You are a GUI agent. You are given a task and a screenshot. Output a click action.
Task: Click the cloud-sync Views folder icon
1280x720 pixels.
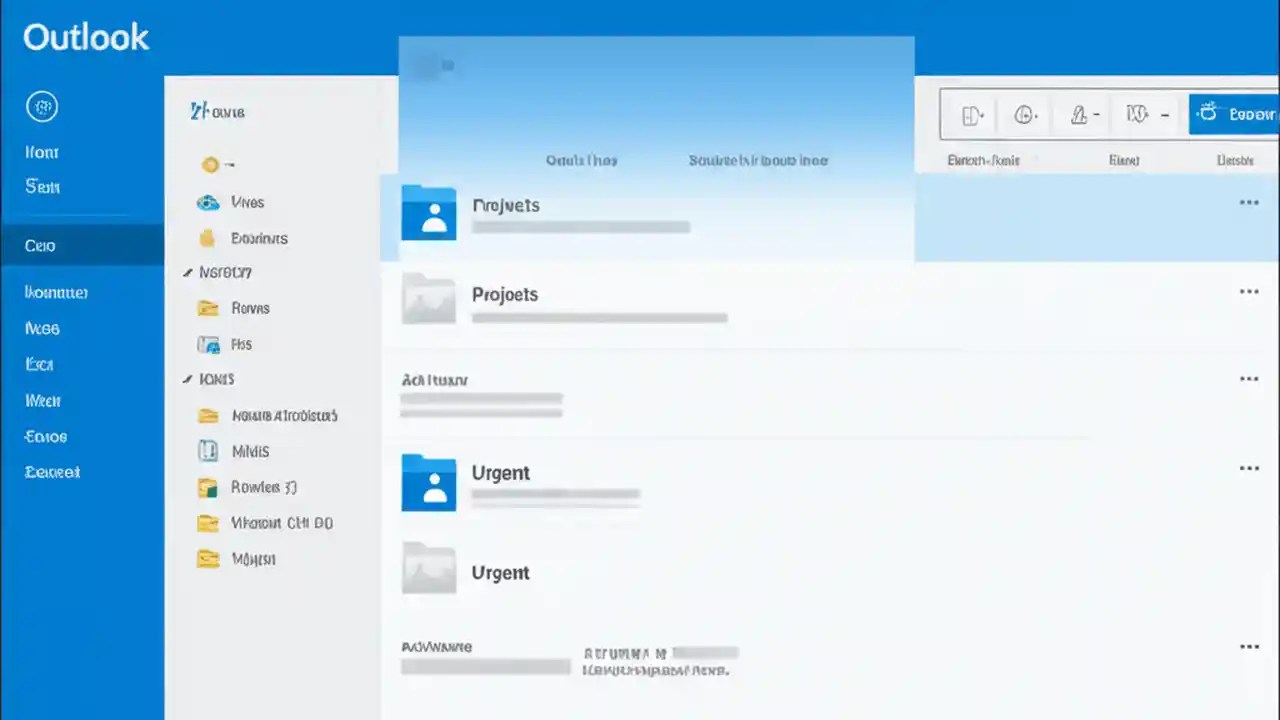pyautogui.click(x=208, y=202)
